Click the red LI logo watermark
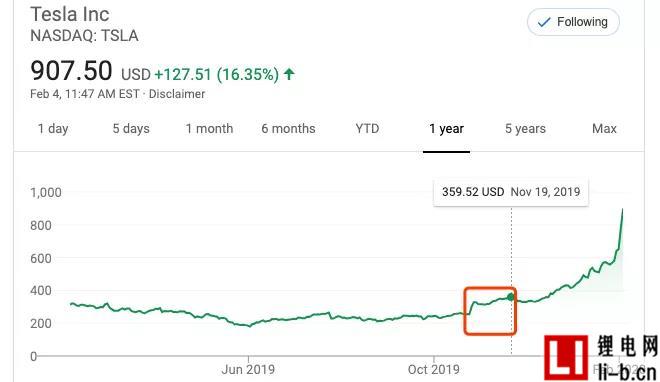Screen dimensions: 660x382 tap(565, 357)
